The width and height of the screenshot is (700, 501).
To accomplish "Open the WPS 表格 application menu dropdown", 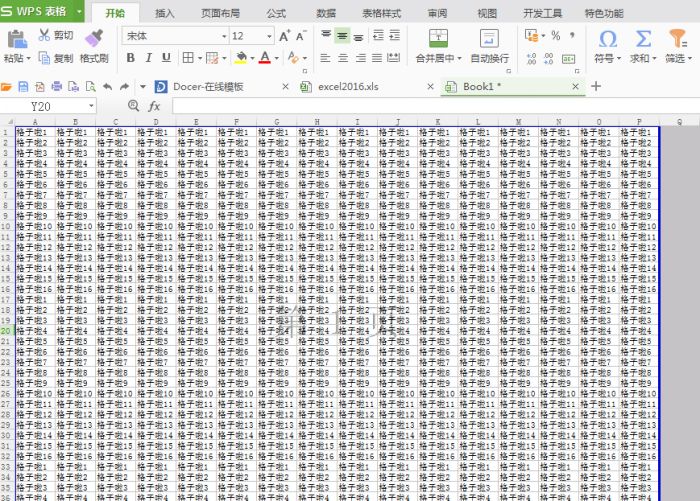I will pyautogui.click(x=79, y=11).
